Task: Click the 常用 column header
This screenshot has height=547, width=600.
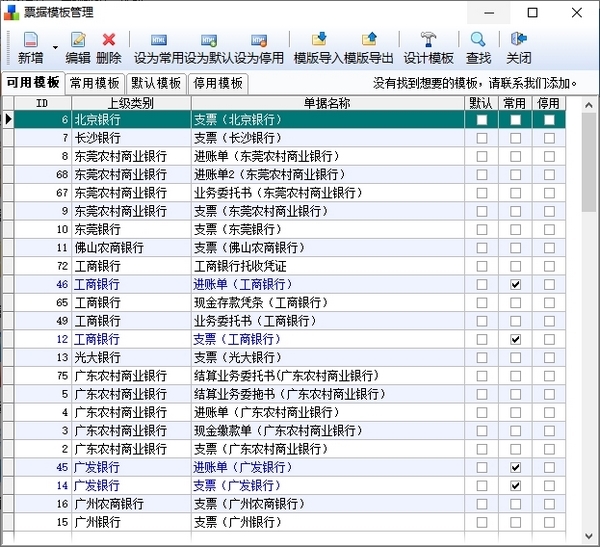Action: pyautogui.click(x=515, y=103)
